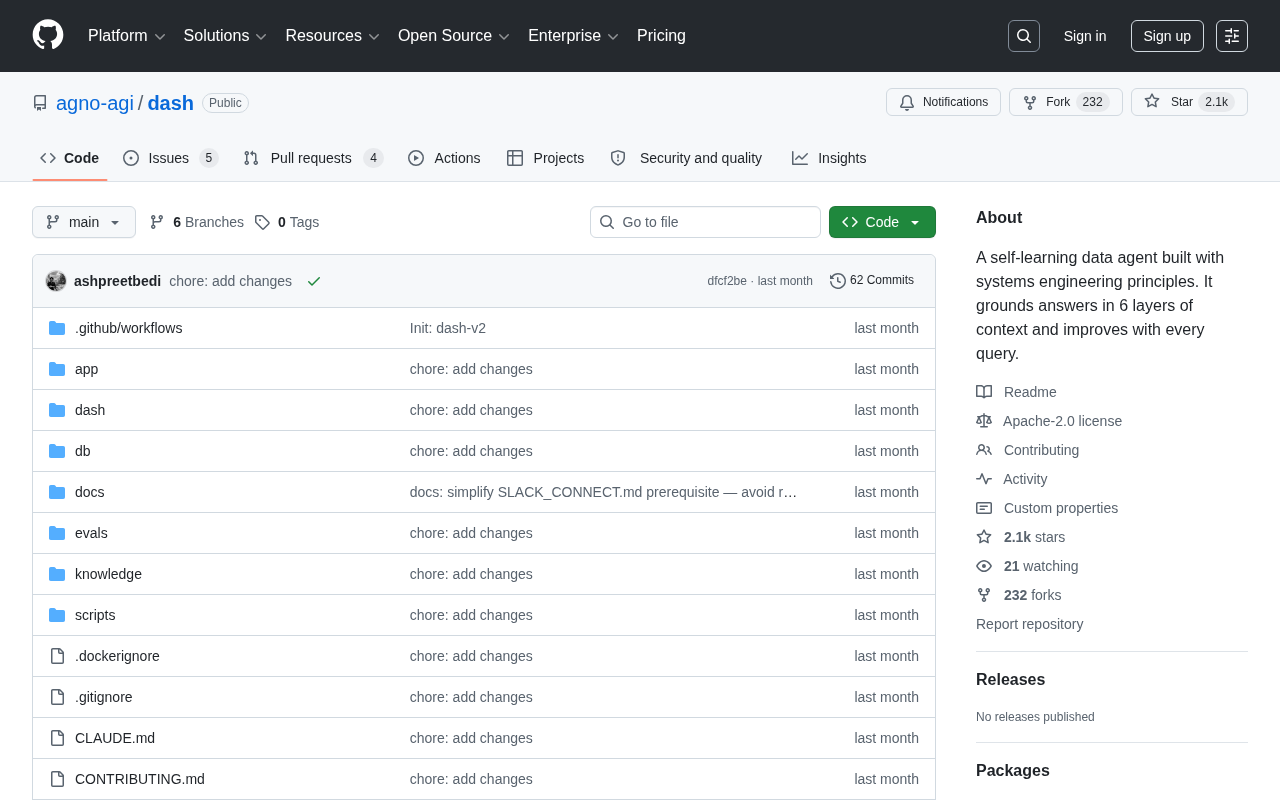Viewport: 1280px width, 800px height.
Task: Click the docs folder icon
Action: (x=57, y=492)
